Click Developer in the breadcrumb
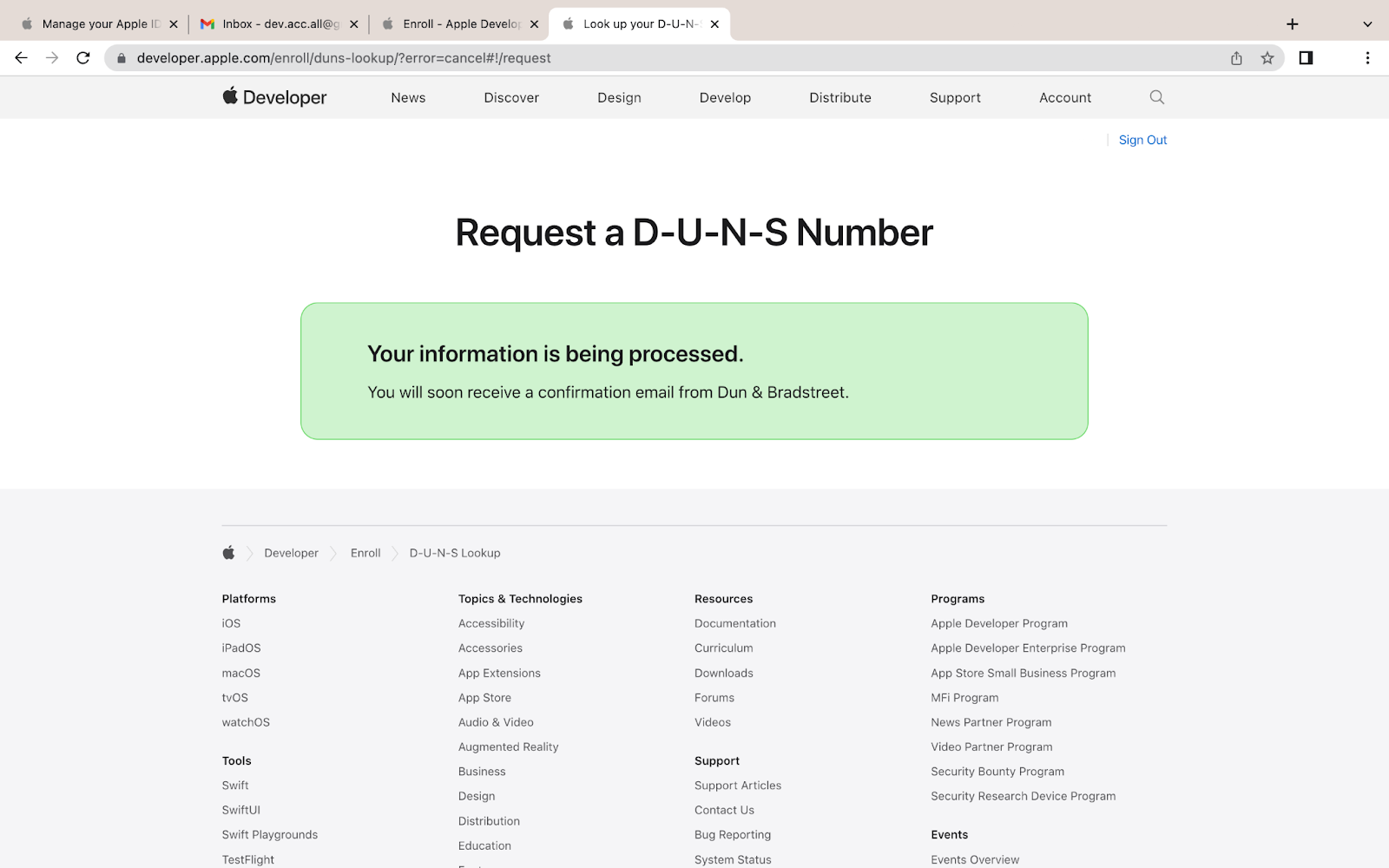The height and width of the screenshot is (868, 1389). coord(291,553)
